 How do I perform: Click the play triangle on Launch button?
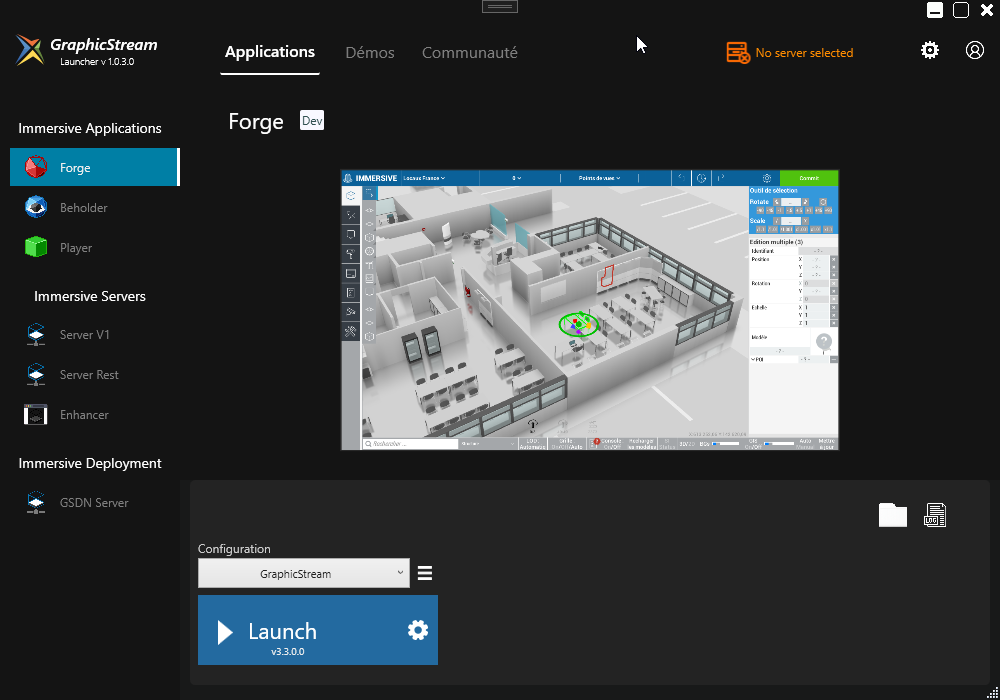[x=224, y=632]
